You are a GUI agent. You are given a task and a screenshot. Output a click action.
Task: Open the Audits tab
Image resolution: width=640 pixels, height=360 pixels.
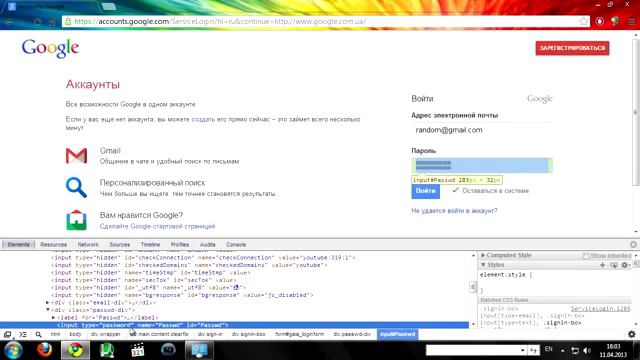207,244
